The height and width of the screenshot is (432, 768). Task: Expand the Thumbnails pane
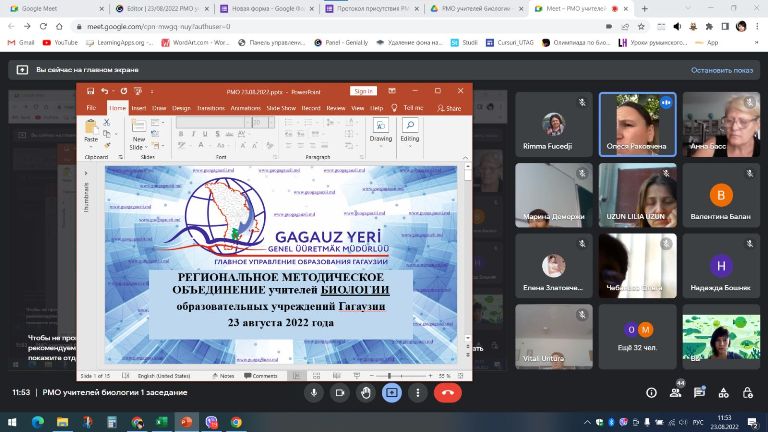pyautogui.click(x=86, y=173)
